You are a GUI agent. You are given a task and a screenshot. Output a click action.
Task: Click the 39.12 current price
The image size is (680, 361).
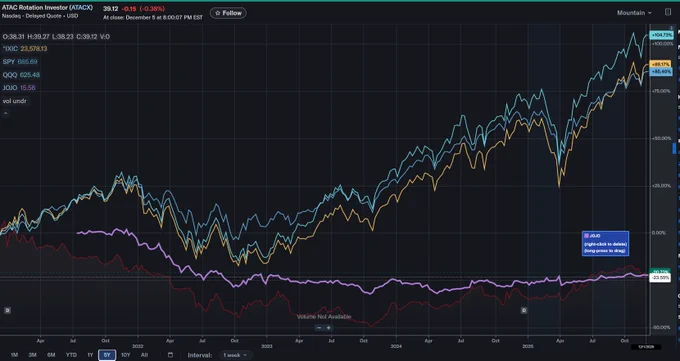pos(111,9)
